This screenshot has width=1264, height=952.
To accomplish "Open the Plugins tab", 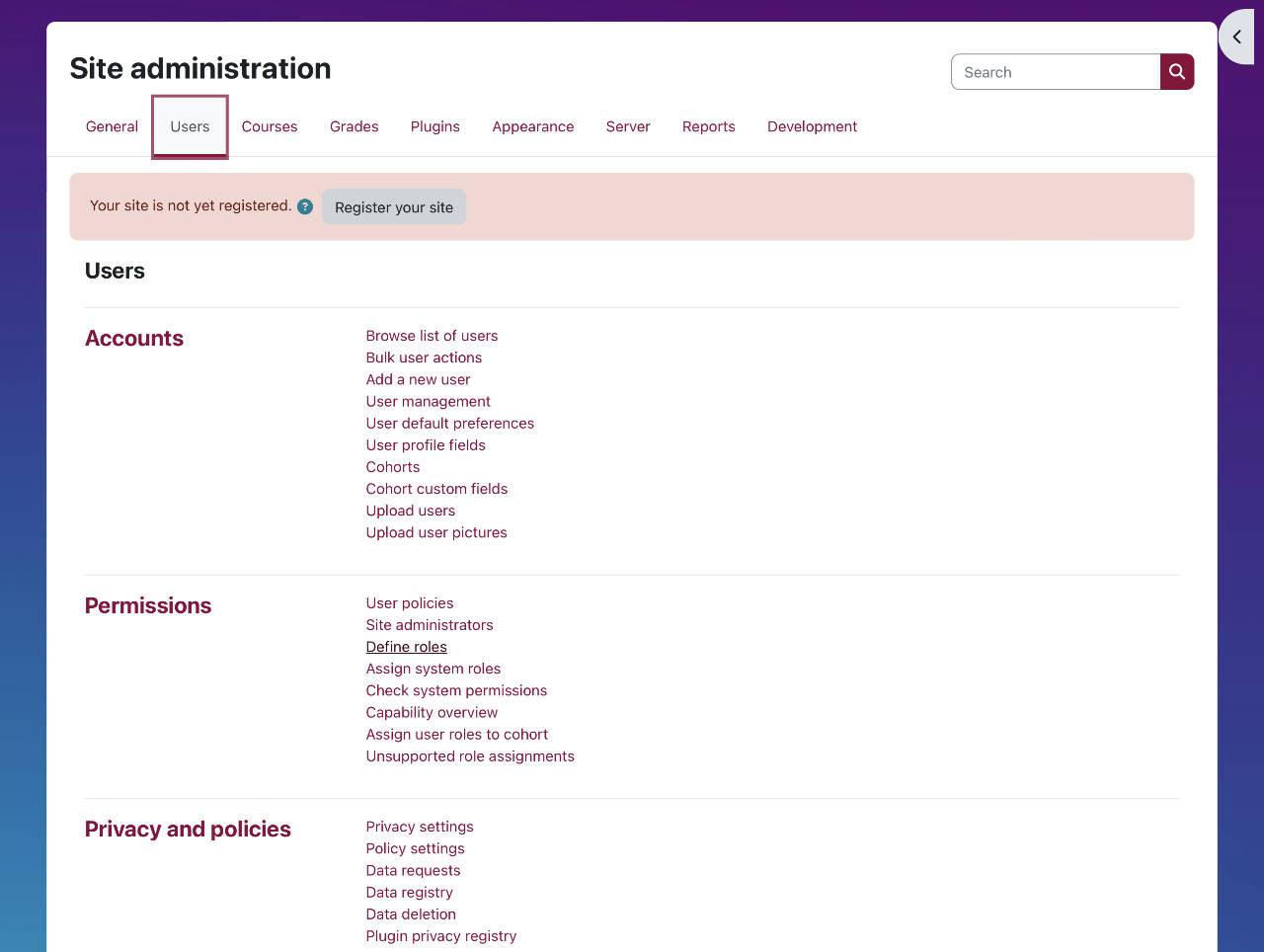I will click(435, 126).
